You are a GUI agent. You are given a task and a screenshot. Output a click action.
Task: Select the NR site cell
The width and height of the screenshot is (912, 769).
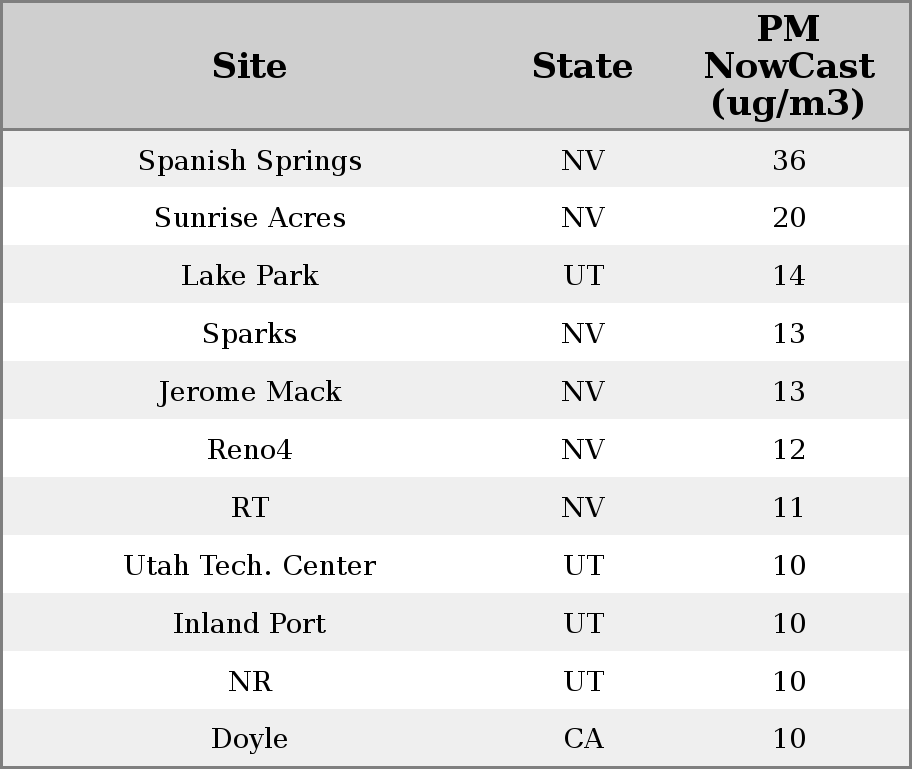pos(249,682)
